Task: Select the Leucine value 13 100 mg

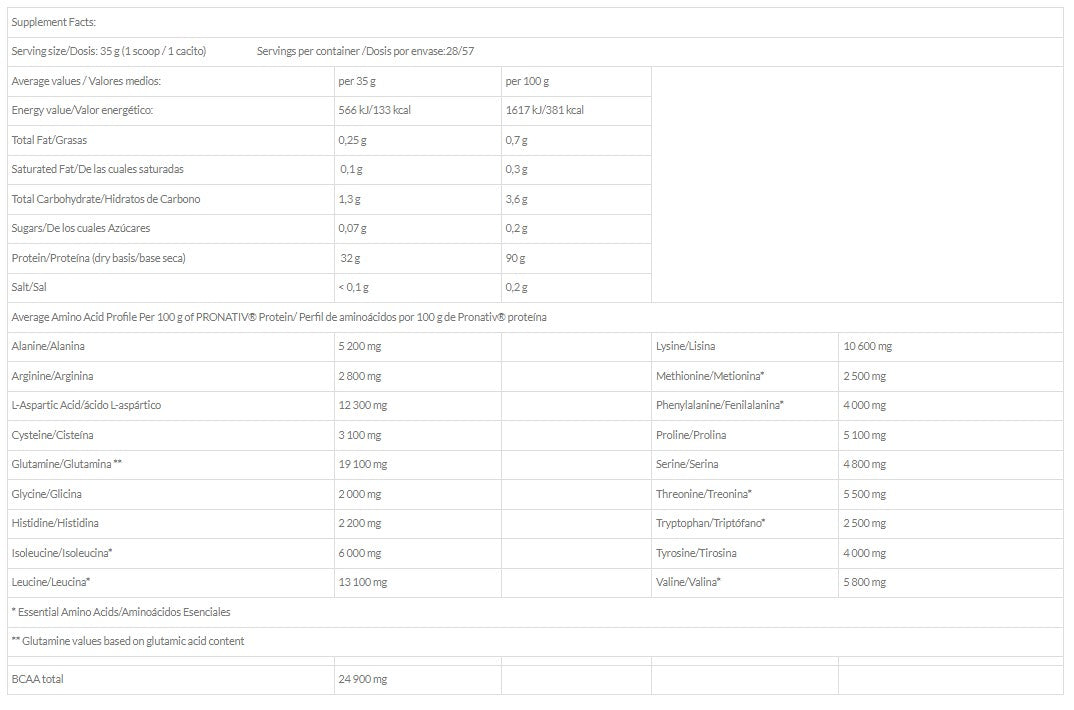Action: click(x=363, y=582)
